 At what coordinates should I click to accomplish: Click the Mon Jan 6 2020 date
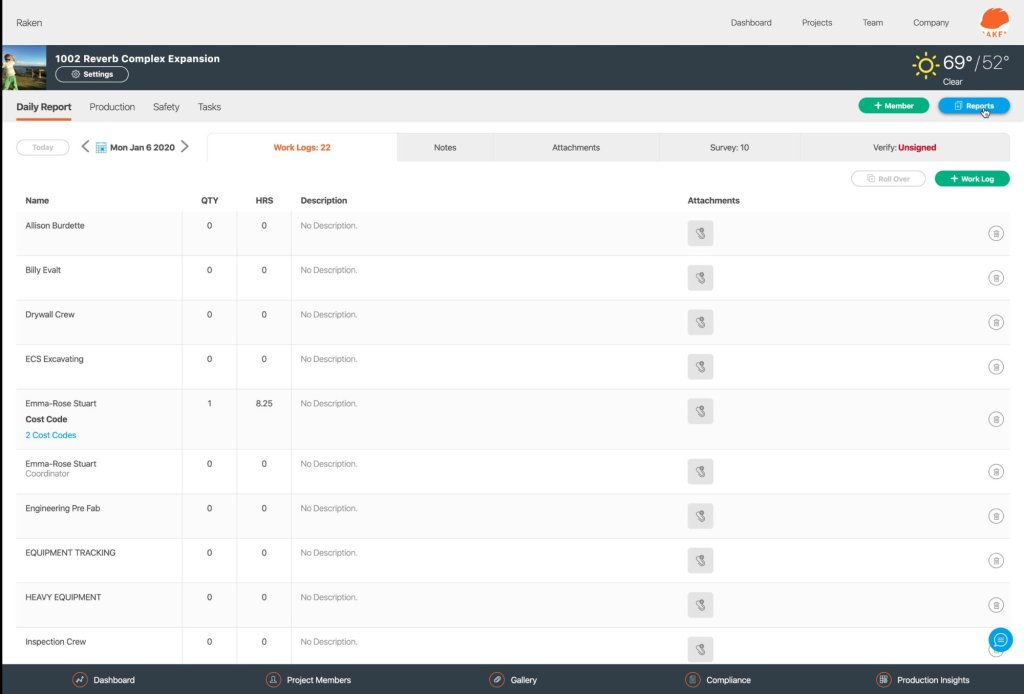[142, 148]
